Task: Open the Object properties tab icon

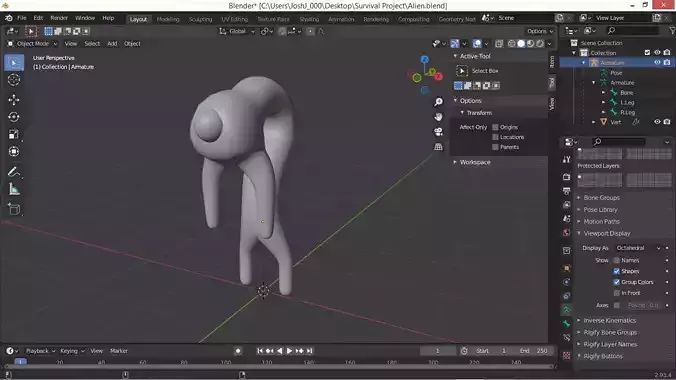Action: [x=566, y=268]
